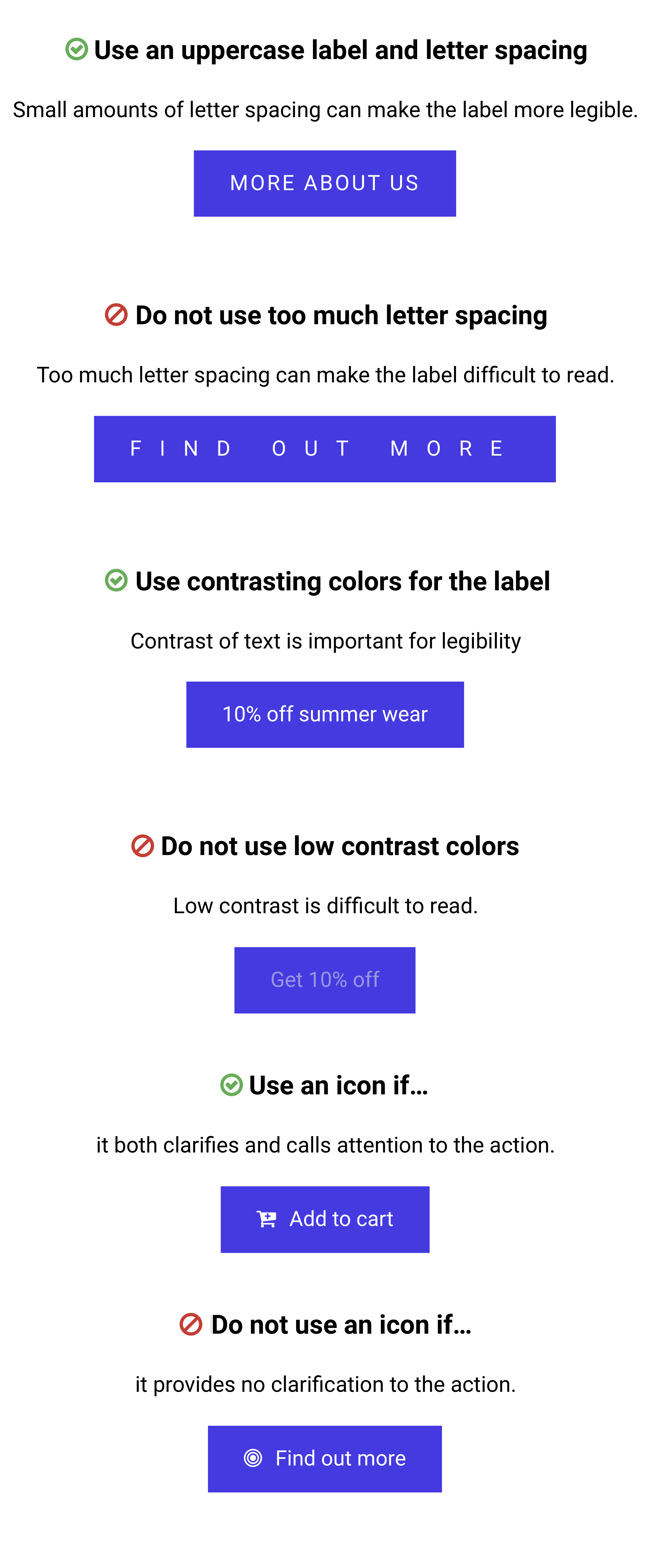Click heading 'Use contrasting colors for the label'
This screenshot has width=654, height=1568.
tap(342, 581)
